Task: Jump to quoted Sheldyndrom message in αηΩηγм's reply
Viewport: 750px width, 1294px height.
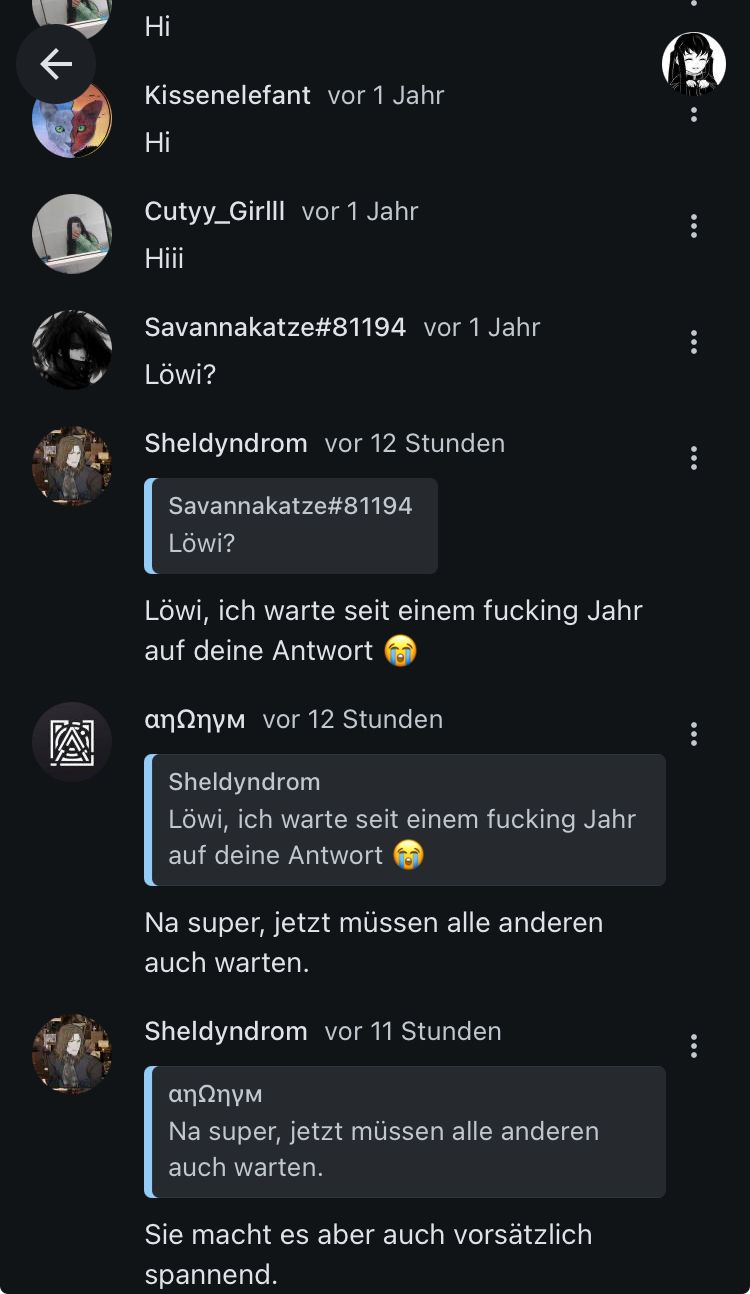Action: click(405, 820)
